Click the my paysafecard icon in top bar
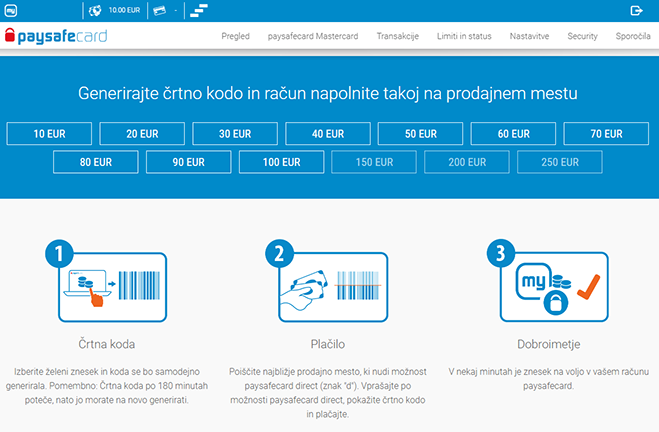 (x=11, y=11)
